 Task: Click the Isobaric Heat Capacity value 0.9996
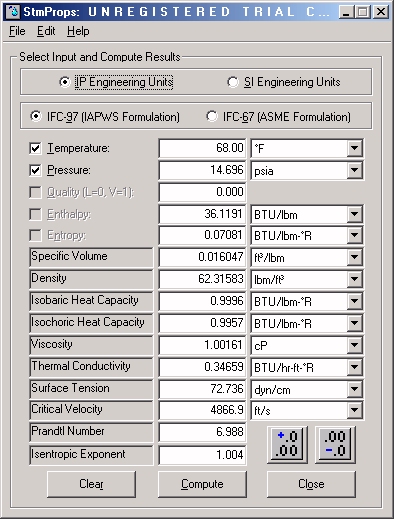202,301
